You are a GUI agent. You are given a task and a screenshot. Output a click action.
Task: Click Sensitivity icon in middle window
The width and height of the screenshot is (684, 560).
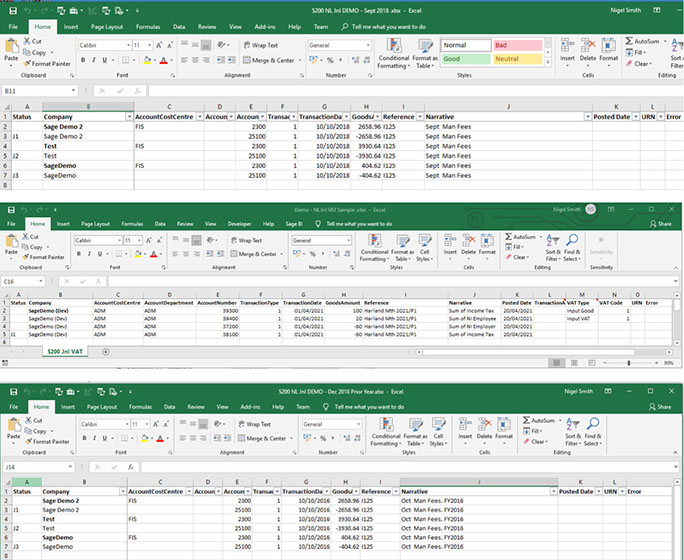(601, 246)
